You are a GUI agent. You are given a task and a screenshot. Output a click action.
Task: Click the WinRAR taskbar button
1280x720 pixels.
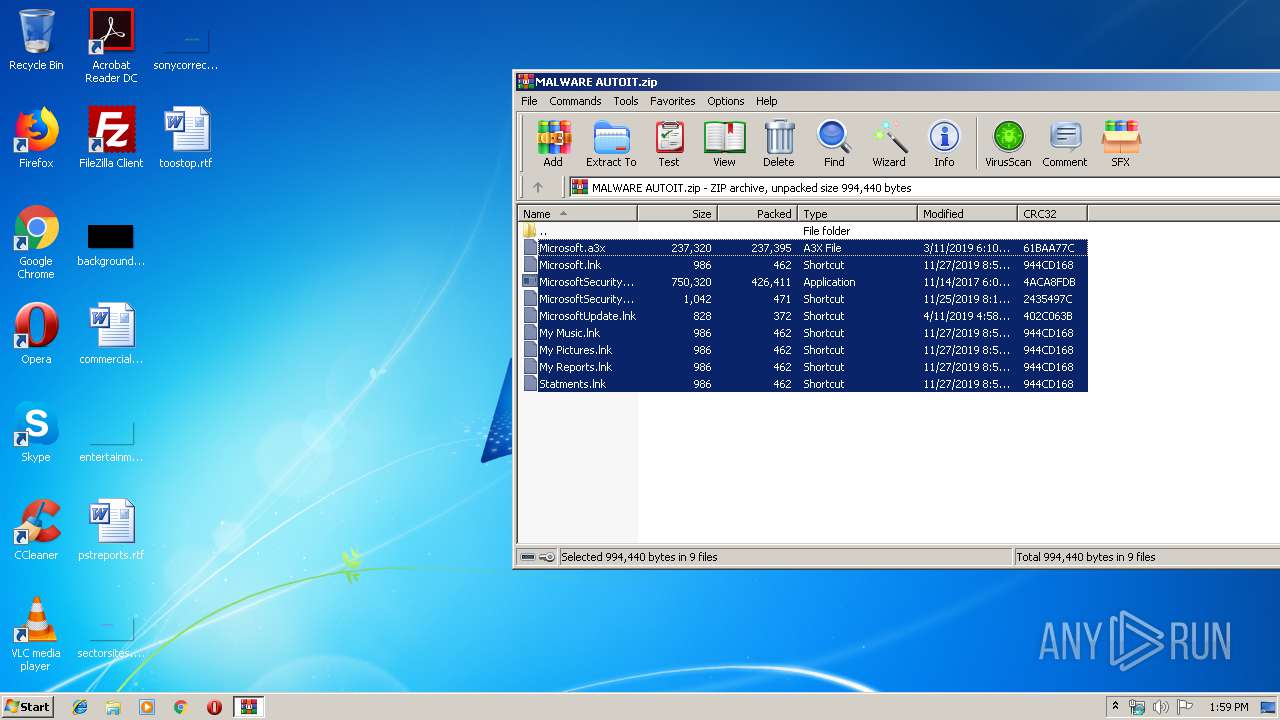pos(248,707)
